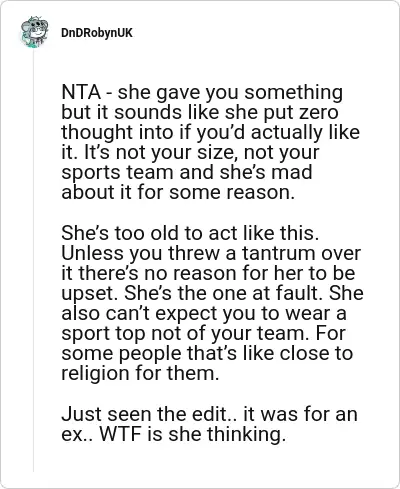Click the line 'sports team and she's mad'
The width and height of the screenshot is (400, 489).
coord(187,173)
